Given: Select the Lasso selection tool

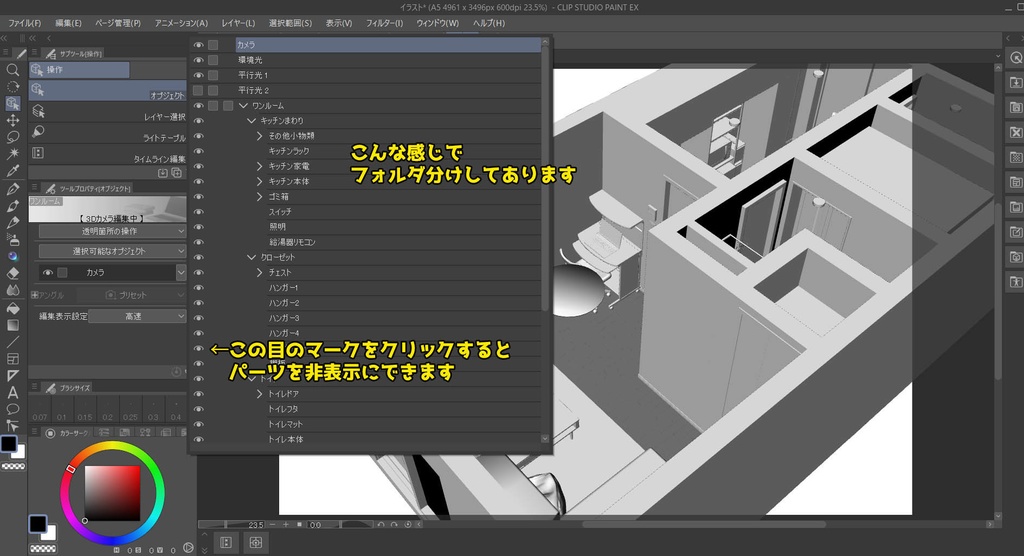Looking at the screenshot, I should click(x=12, y=137).
